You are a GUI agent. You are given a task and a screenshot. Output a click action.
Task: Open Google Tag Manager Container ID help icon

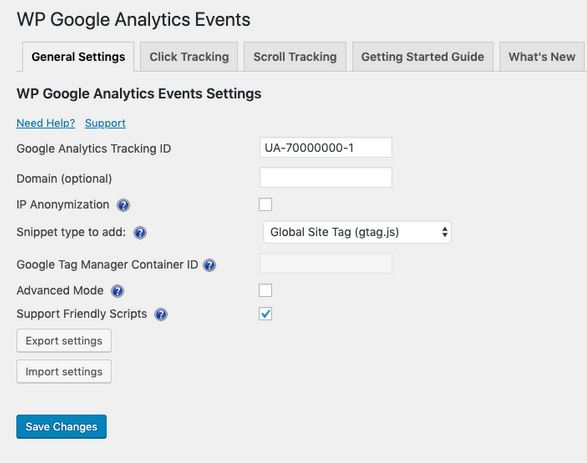coord(209,265)
